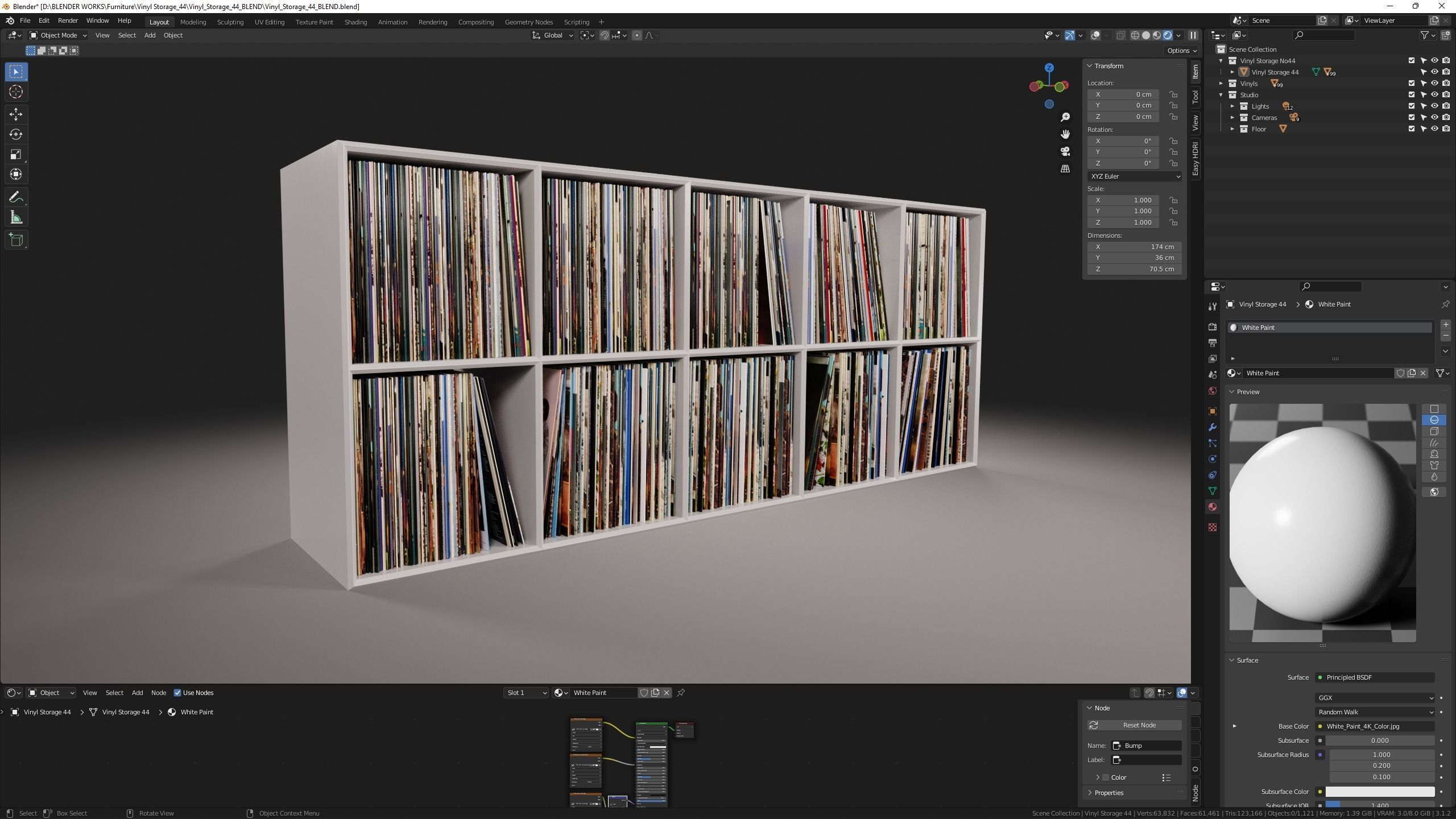This screenshot has width=1456, height=819.
Task: Switch to the UV Editing workspace tab
Action: point(269,22)
